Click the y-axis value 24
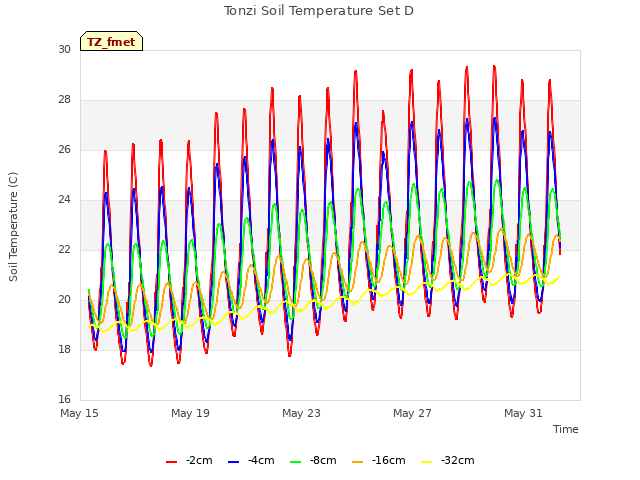 64,200
